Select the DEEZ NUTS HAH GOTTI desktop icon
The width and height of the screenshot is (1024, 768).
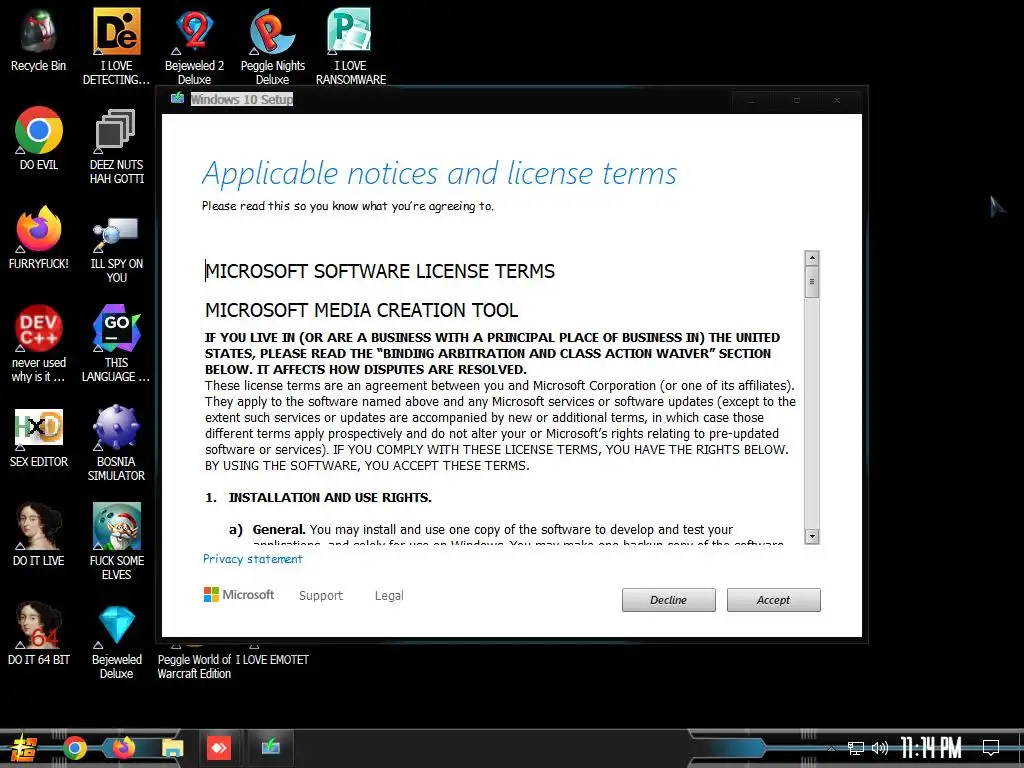click(116, 146)
